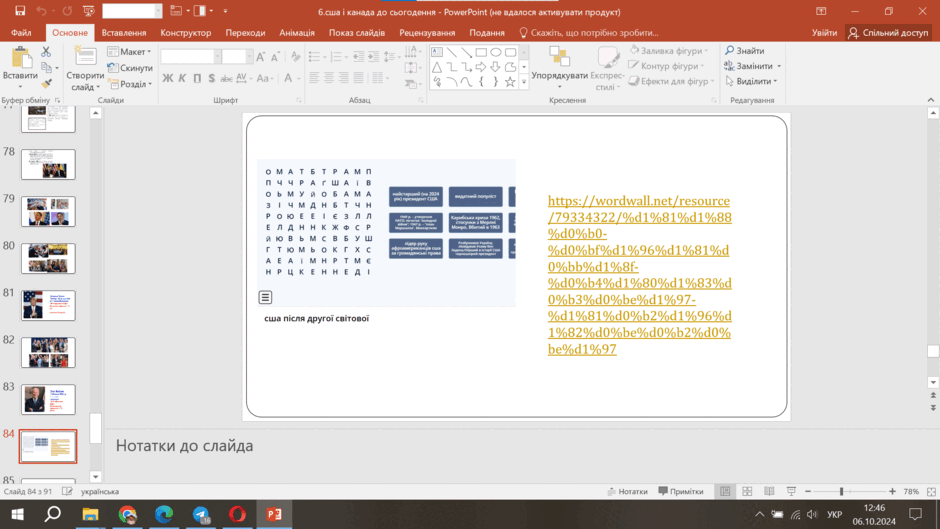The height and width of the screenshot is (529, 940).
Task: Save the presentation with the floppy disk icon
Action: 20,11
